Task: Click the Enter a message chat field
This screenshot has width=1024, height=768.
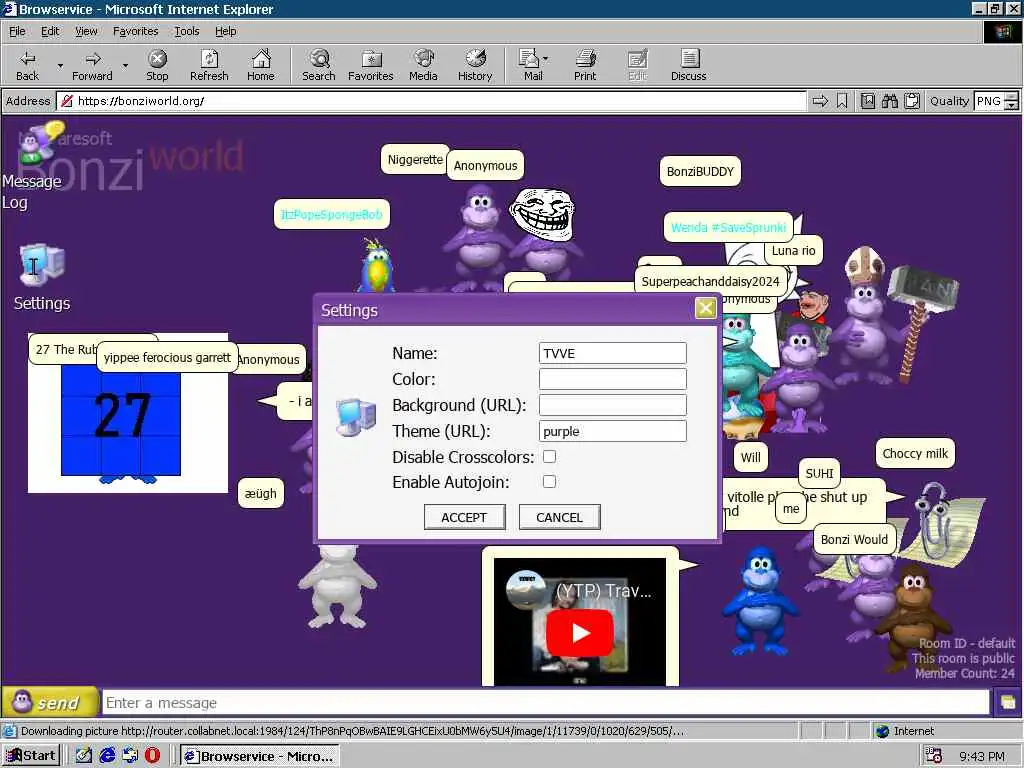Action: [x=546, y=703]
